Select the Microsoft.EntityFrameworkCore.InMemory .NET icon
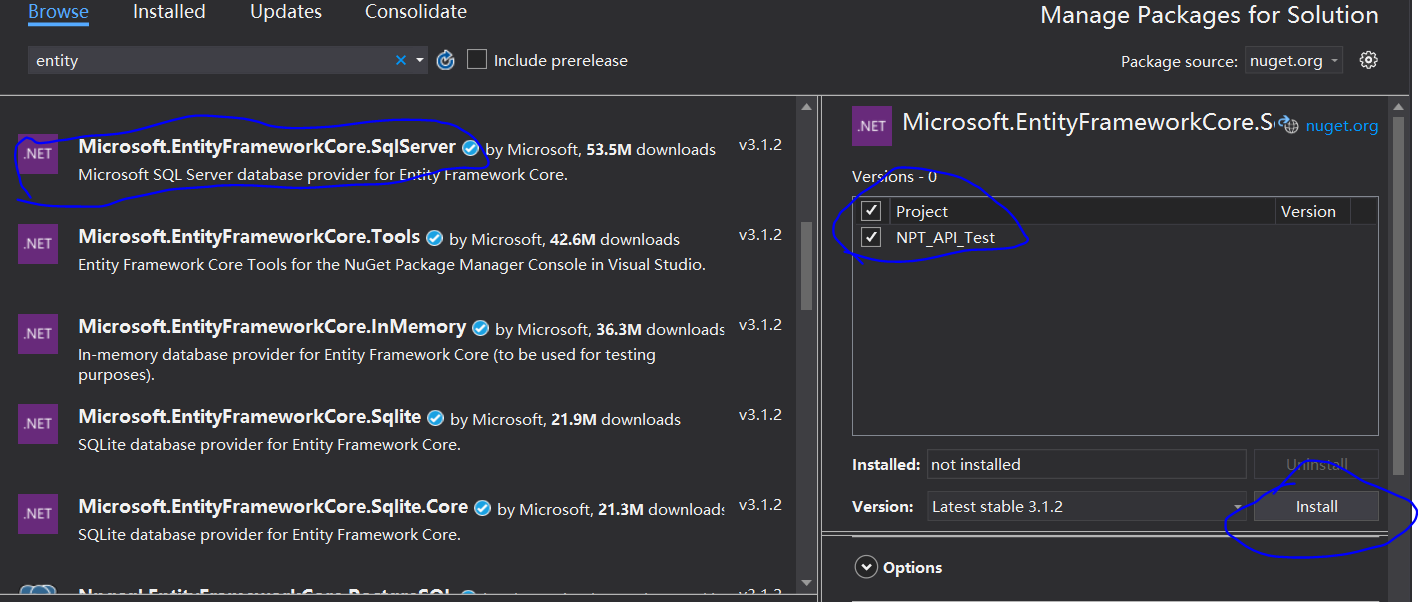 [38, 334]
